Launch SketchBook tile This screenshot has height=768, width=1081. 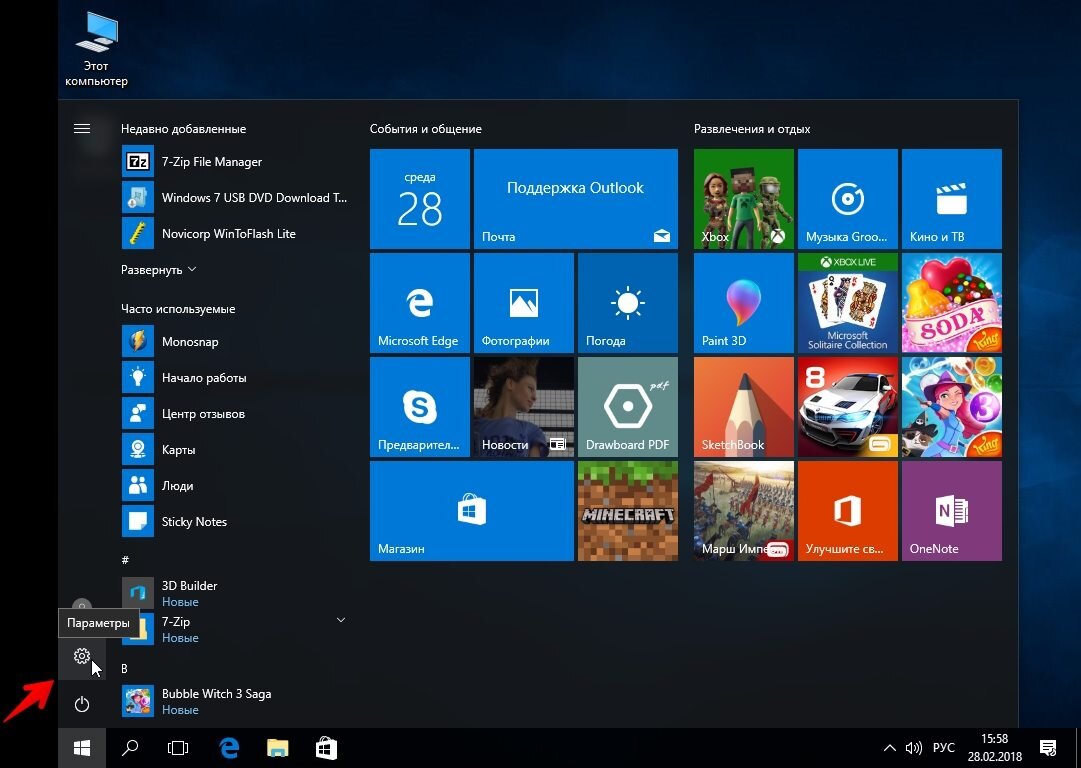coord(744,407)
